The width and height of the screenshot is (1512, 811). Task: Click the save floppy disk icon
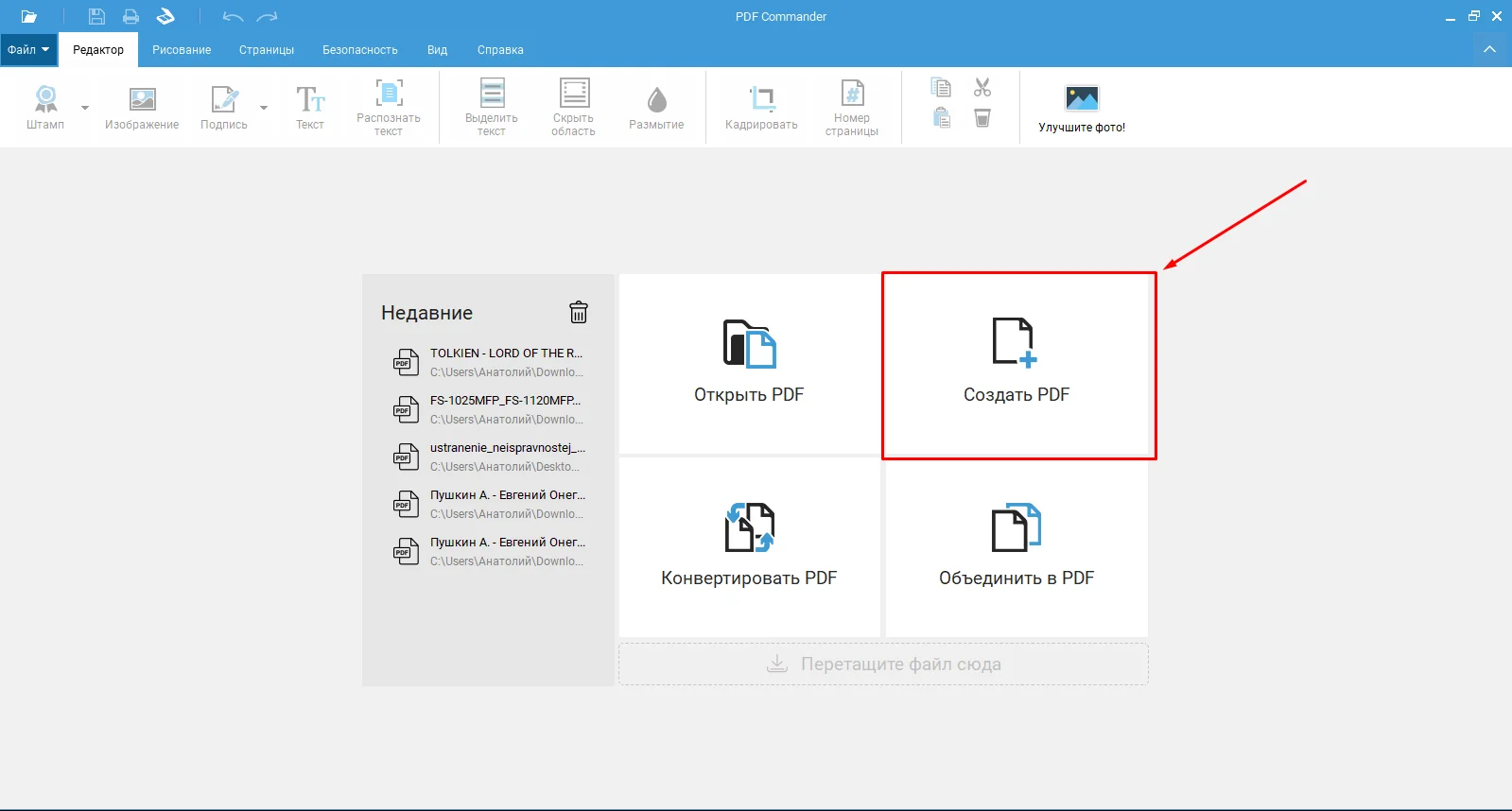click(x=96, y=16)
